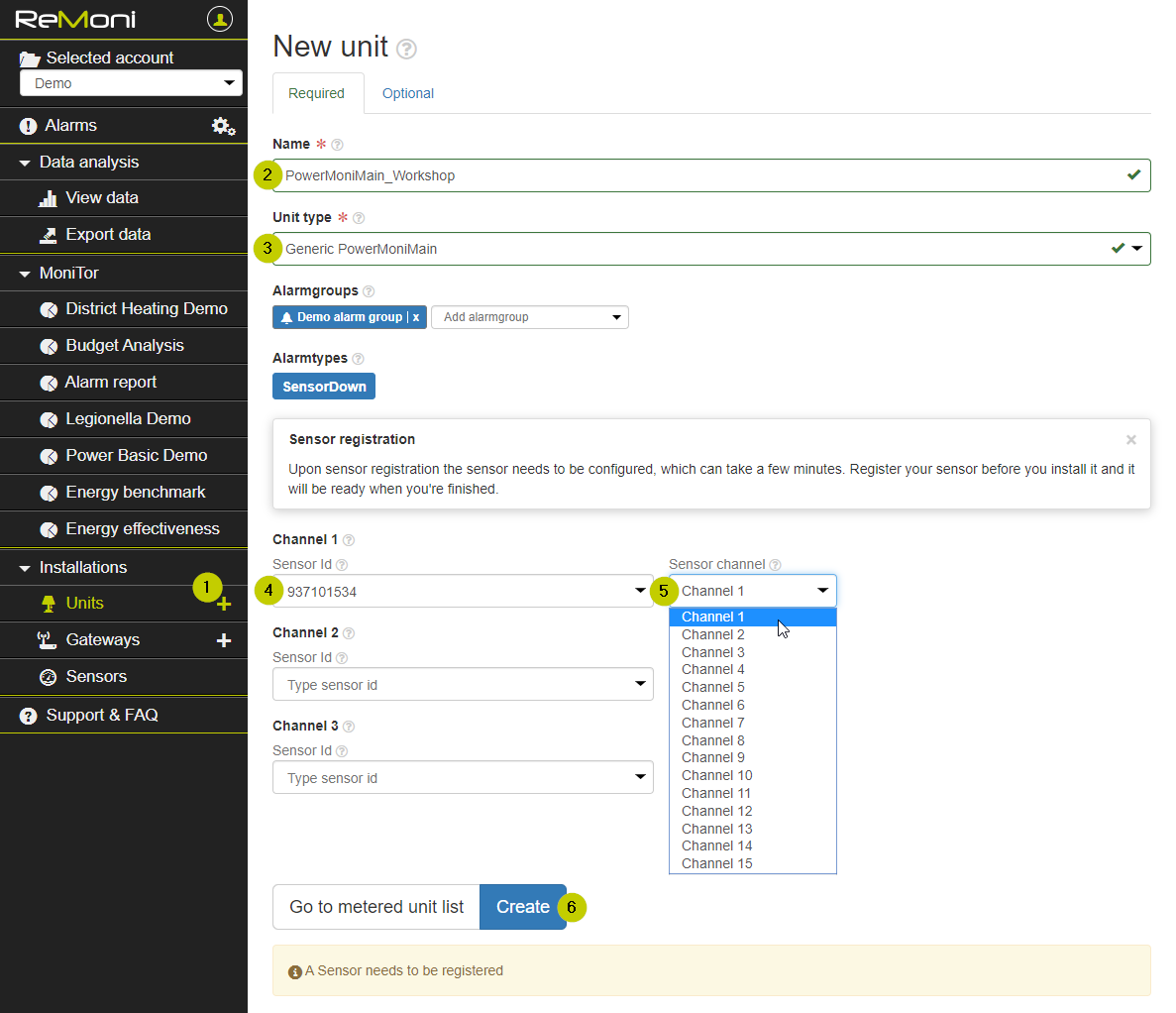Viewport: 1176px width, 1013px height.
Task: Open the Selected account Demo dropdown
Action: point(131,82)
